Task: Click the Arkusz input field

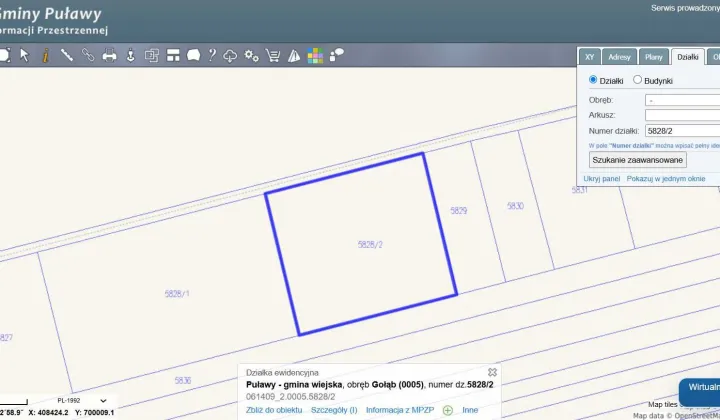Action: coord(682,115)
